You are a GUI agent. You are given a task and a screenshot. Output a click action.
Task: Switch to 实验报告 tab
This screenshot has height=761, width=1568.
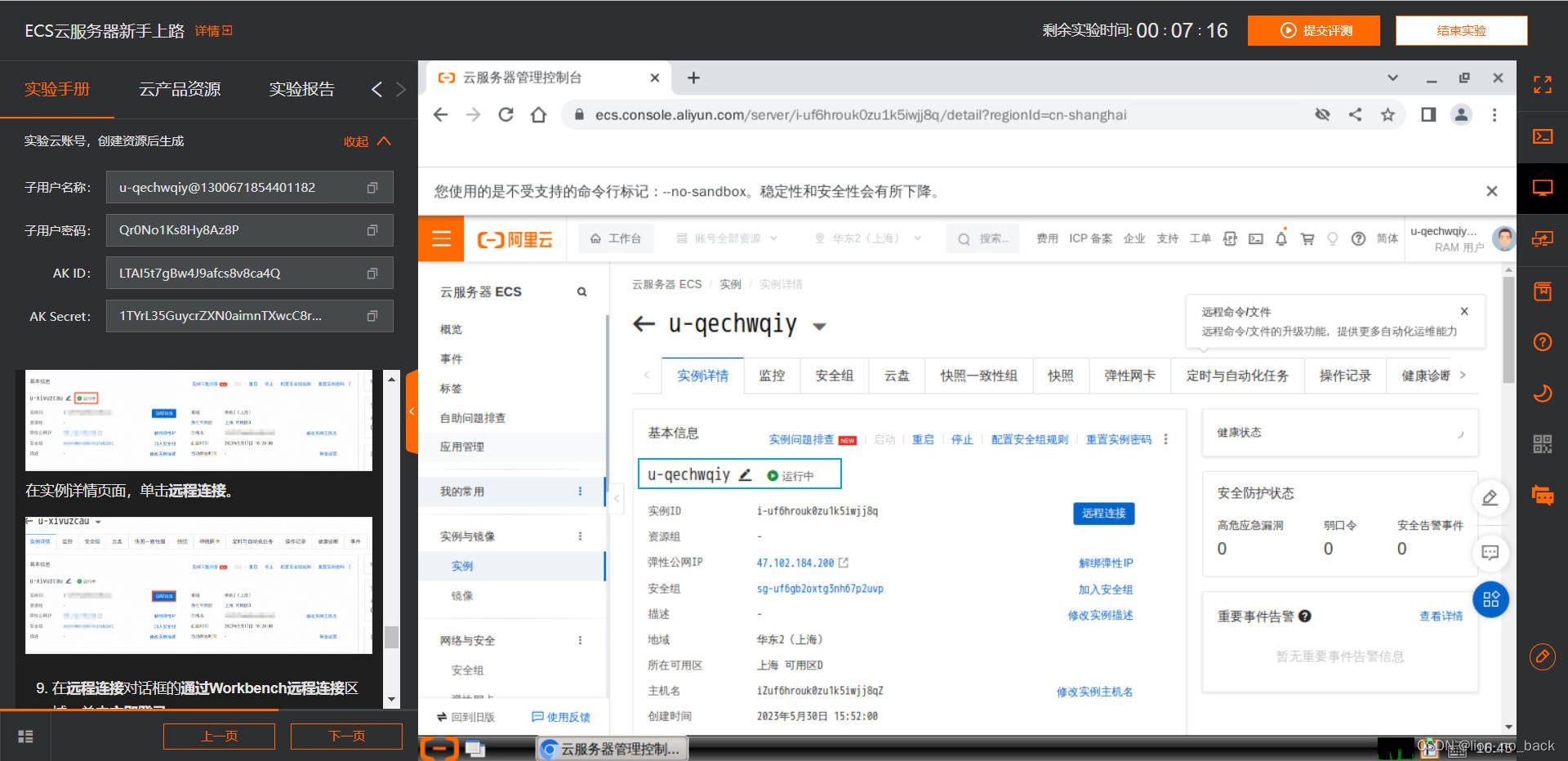301,89
